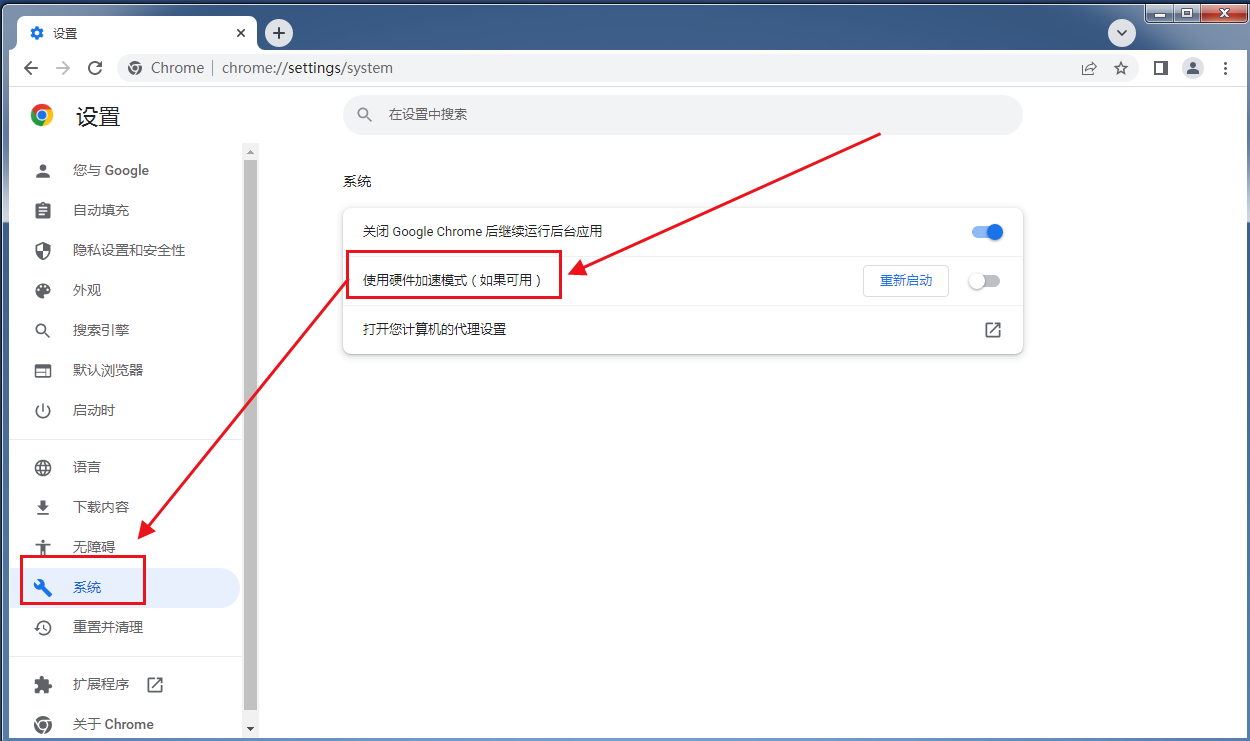Click sidebar scrollbar down arrow
Viewport: 1250px width, 741px height.
(251, 729)
